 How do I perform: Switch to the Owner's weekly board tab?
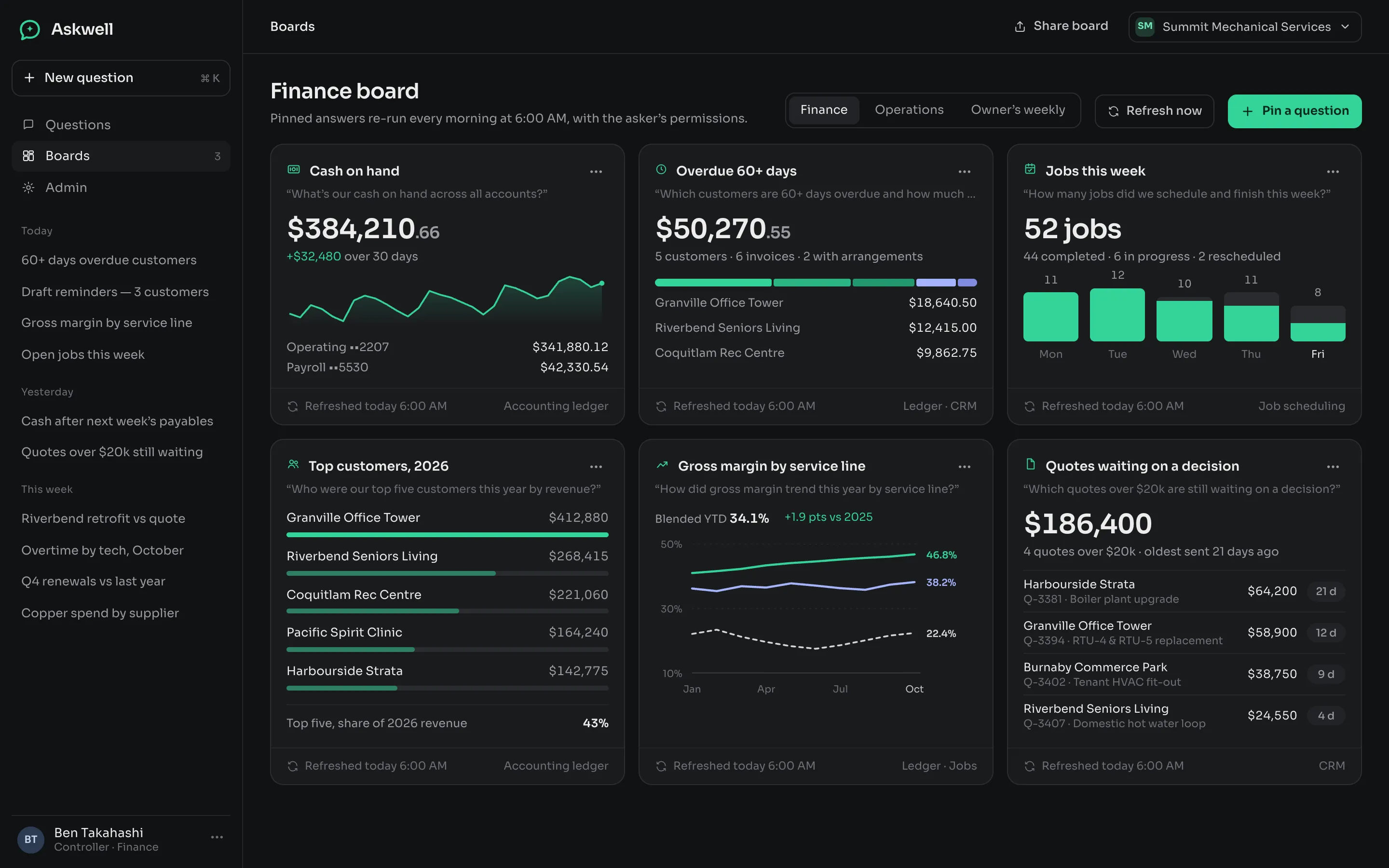click(x=1018, y=110)
